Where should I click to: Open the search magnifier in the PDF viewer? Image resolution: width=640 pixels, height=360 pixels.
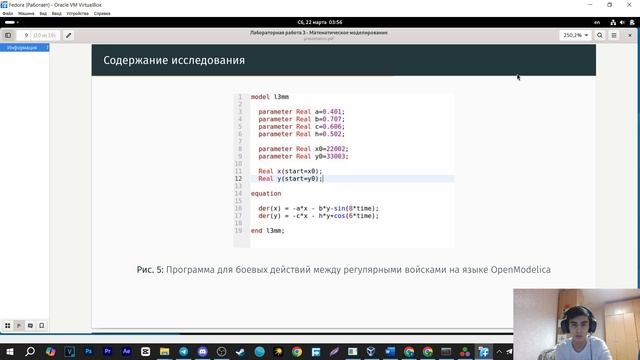[600, 36]
